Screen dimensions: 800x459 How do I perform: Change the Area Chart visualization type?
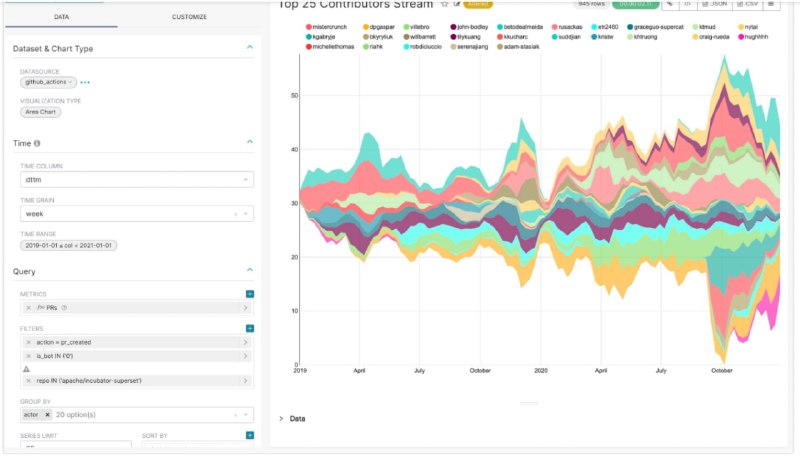pyautogui.click(x=40, y=112)
